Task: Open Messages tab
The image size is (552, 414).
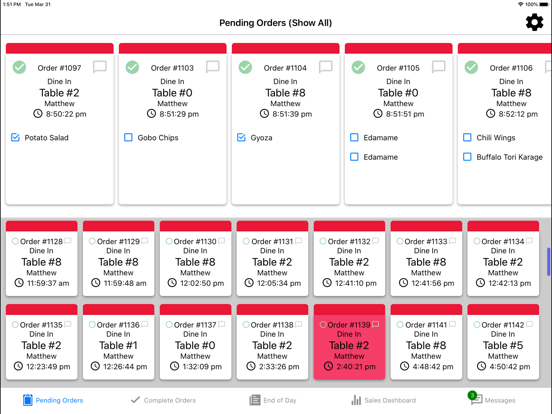Action: 492,399
